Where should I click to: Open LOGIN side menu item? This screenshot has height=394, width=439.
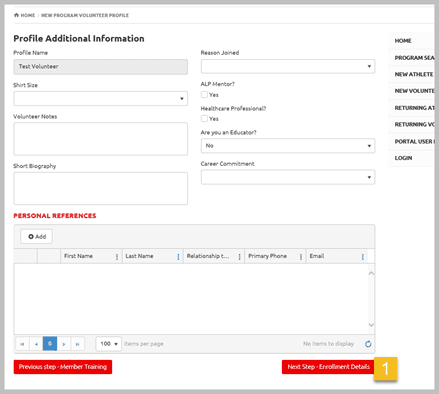412,158
